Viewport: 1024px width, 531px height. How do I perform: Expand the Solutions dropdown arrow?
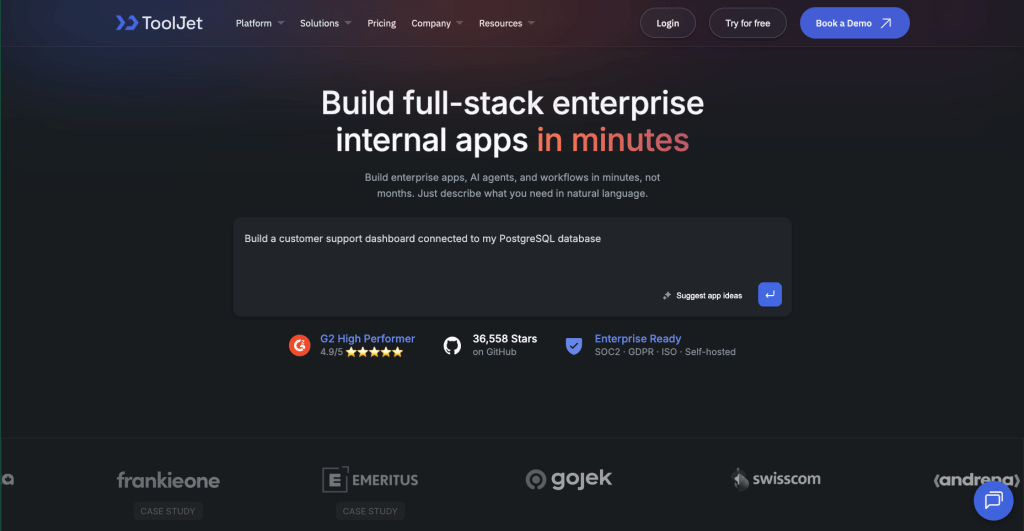click(x=348, y=23)
